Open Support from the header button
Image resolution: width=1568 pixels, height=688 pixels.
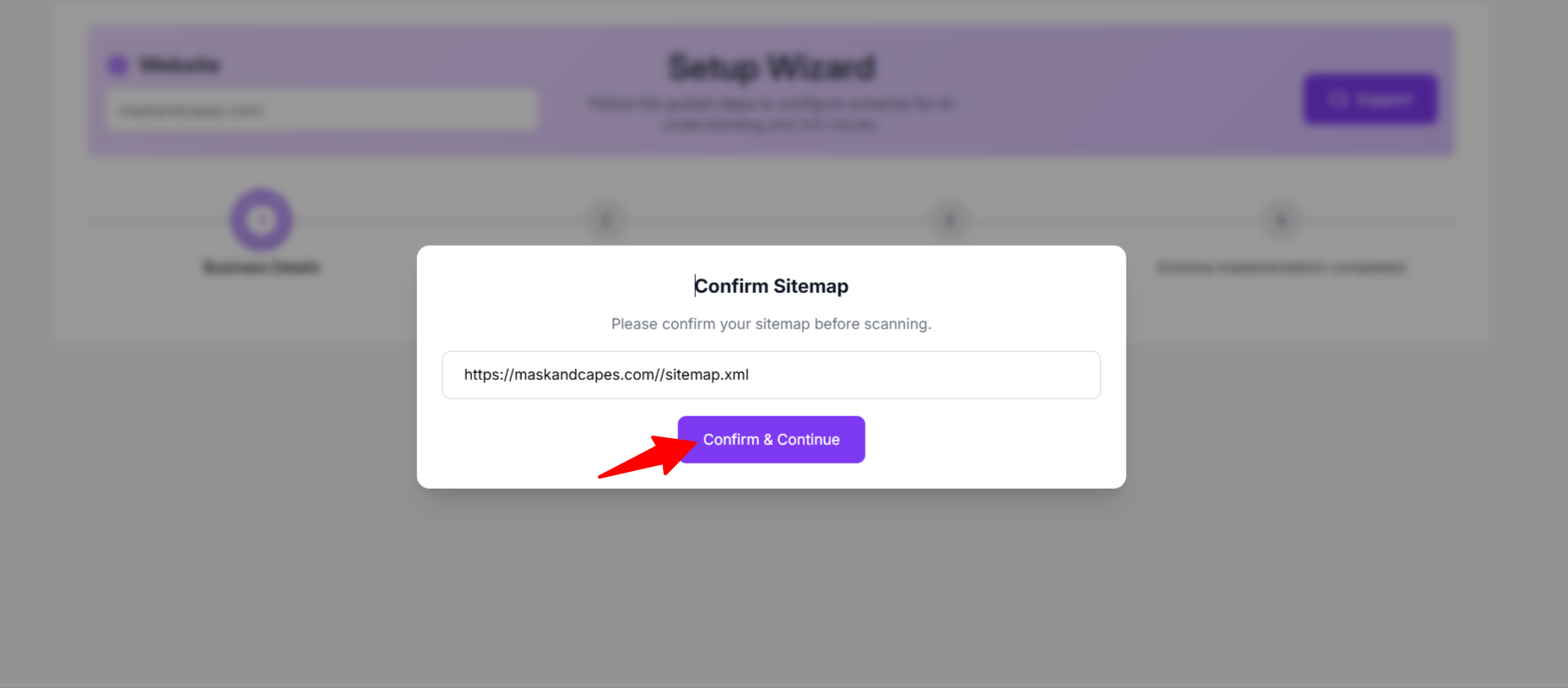tap(1370, 100)
